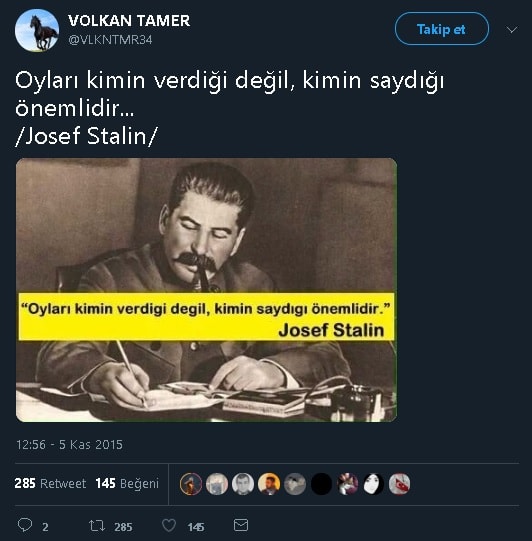Show the 145 Beğeni list
This screenshot has width=532, height=541.
pyautogui.click(x=127, y=483)
